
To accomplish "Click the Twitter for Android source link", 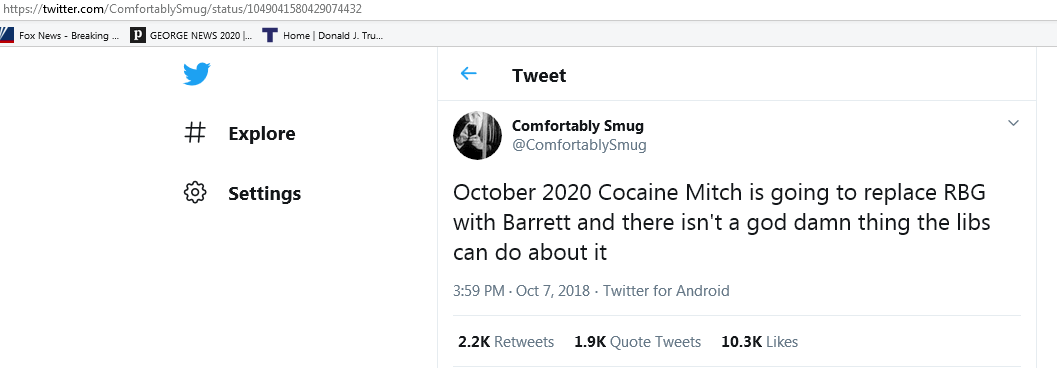I will [x=666, y=291].
